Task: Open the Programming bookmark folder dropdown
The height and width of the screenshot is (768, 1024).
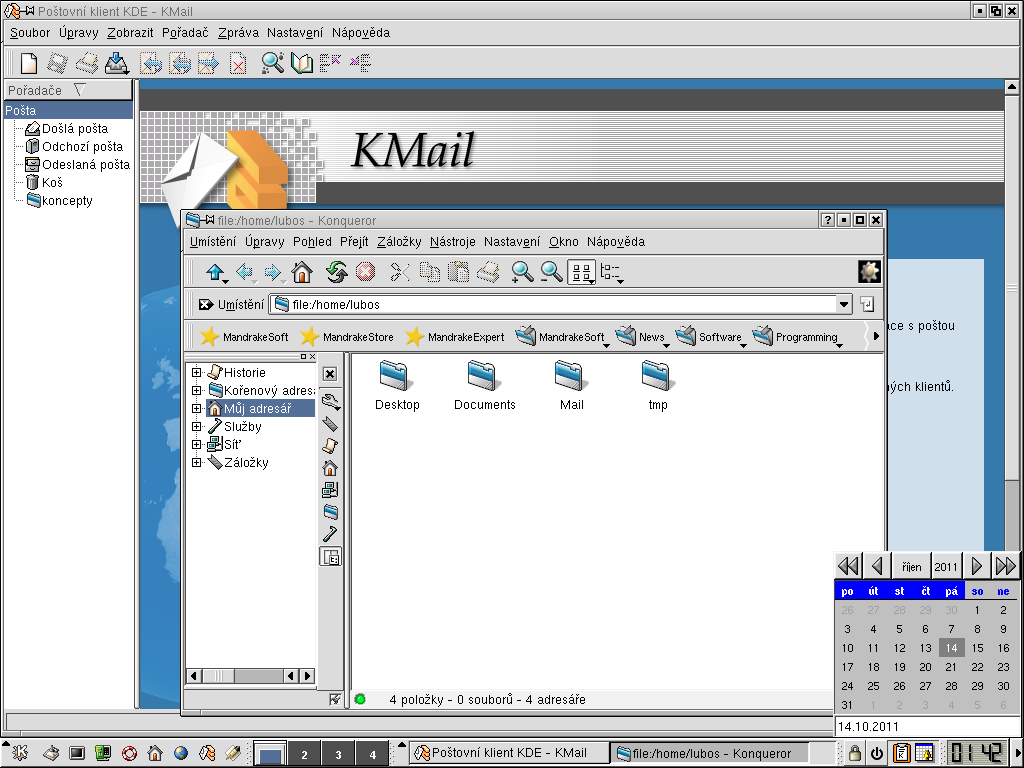Action: pos(797,337)
